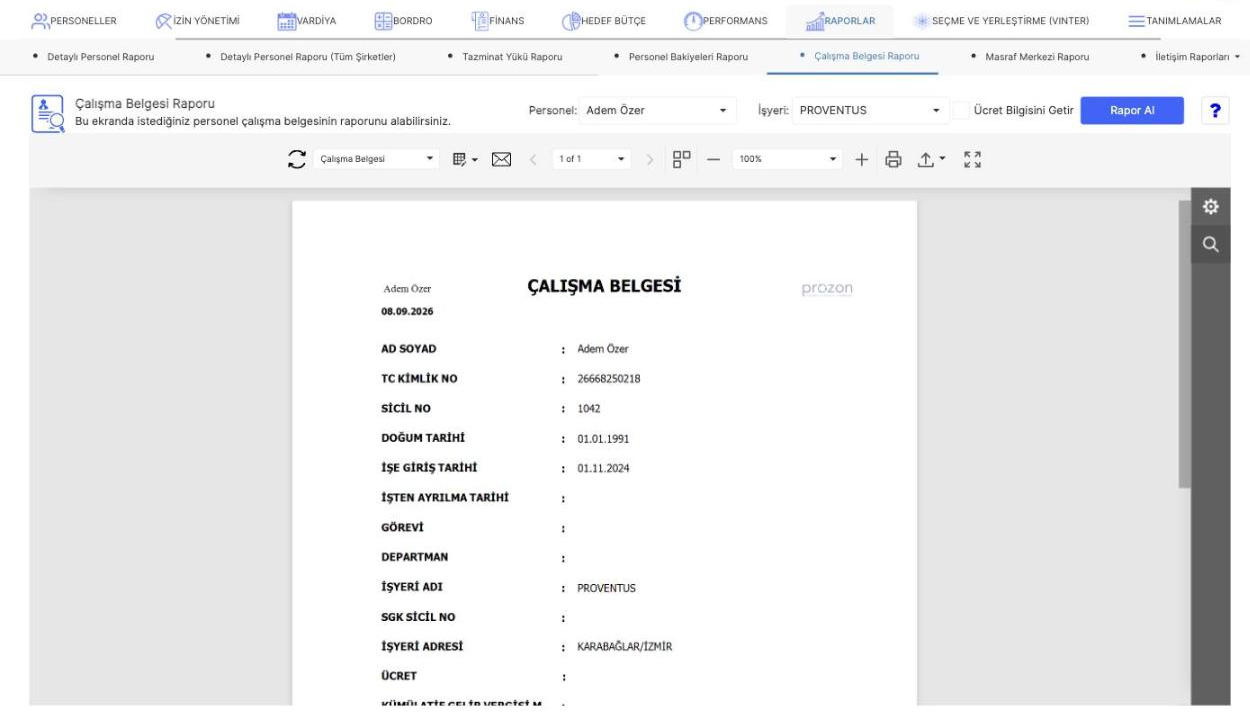
Task: Print the Çalışma Belgesi report
Action: click(x=894, y=159)
